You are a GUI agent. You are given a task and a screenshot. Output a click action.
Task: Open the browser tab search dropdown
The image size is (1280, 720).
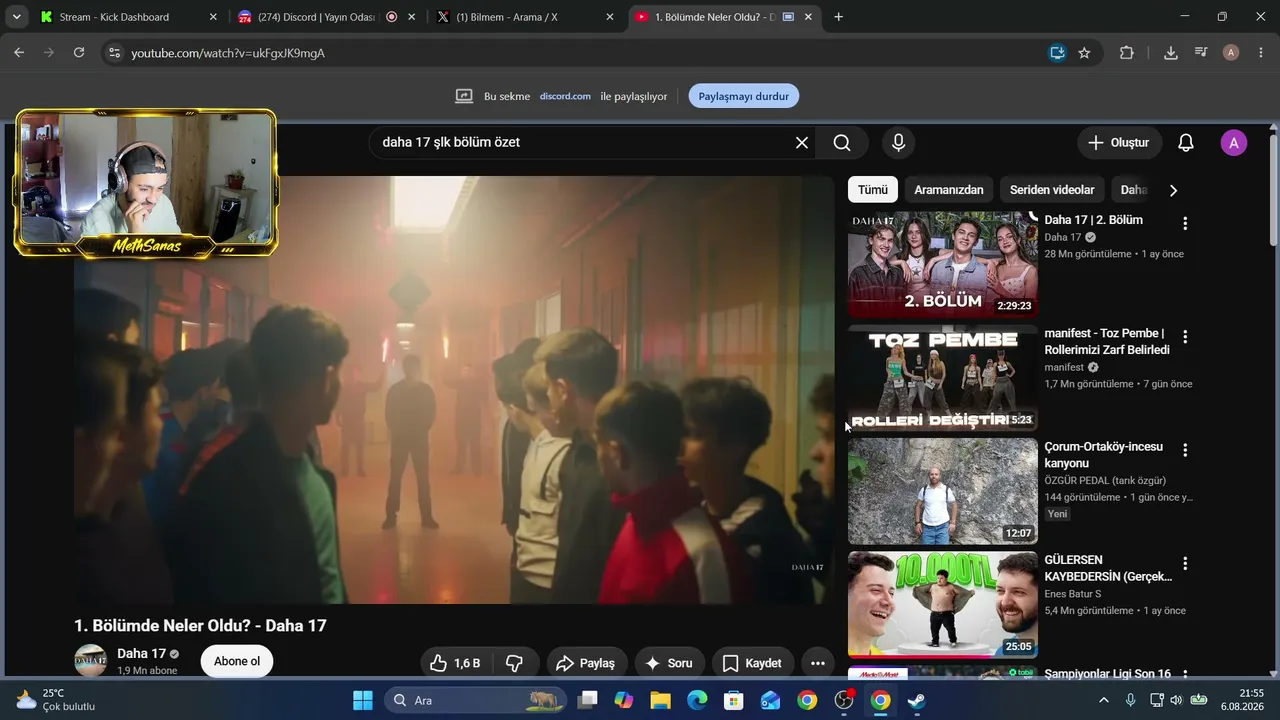[16, 17]
